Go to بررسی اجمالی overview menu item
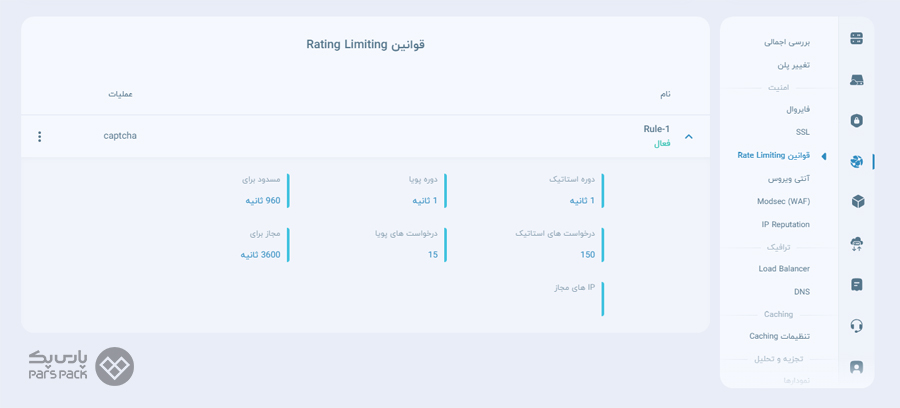The width and height of the screenshot is (900, 408). click(x=787, y=42)
